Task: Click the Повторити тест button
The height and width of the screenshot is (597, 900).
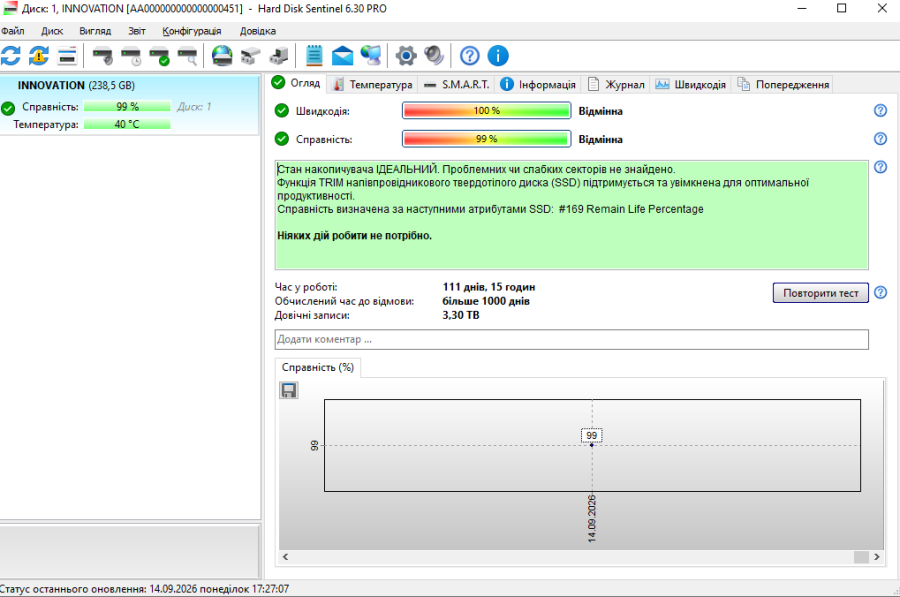Action: click(821, 293)
